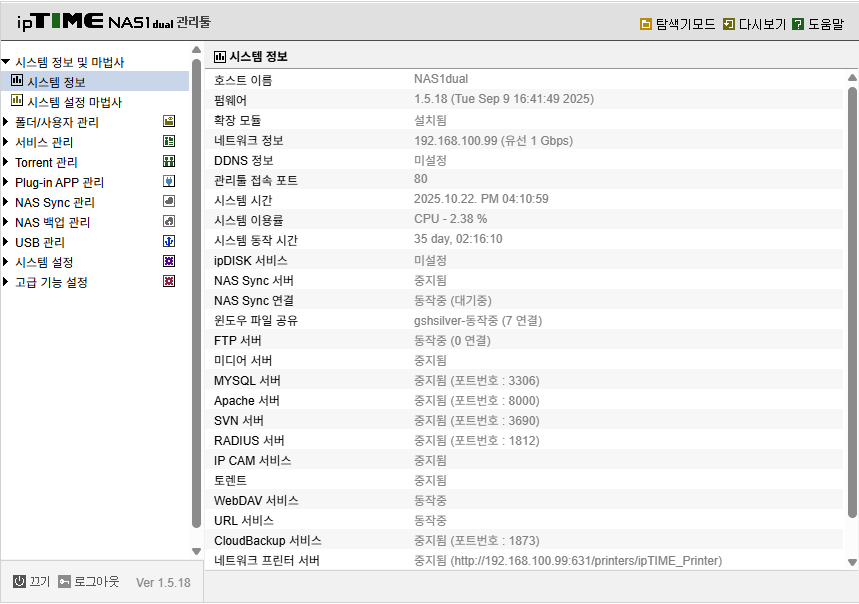The image size is (859, 604).
Task: Click the NAS 백업 관리 icon
Action: coord(169,222)
